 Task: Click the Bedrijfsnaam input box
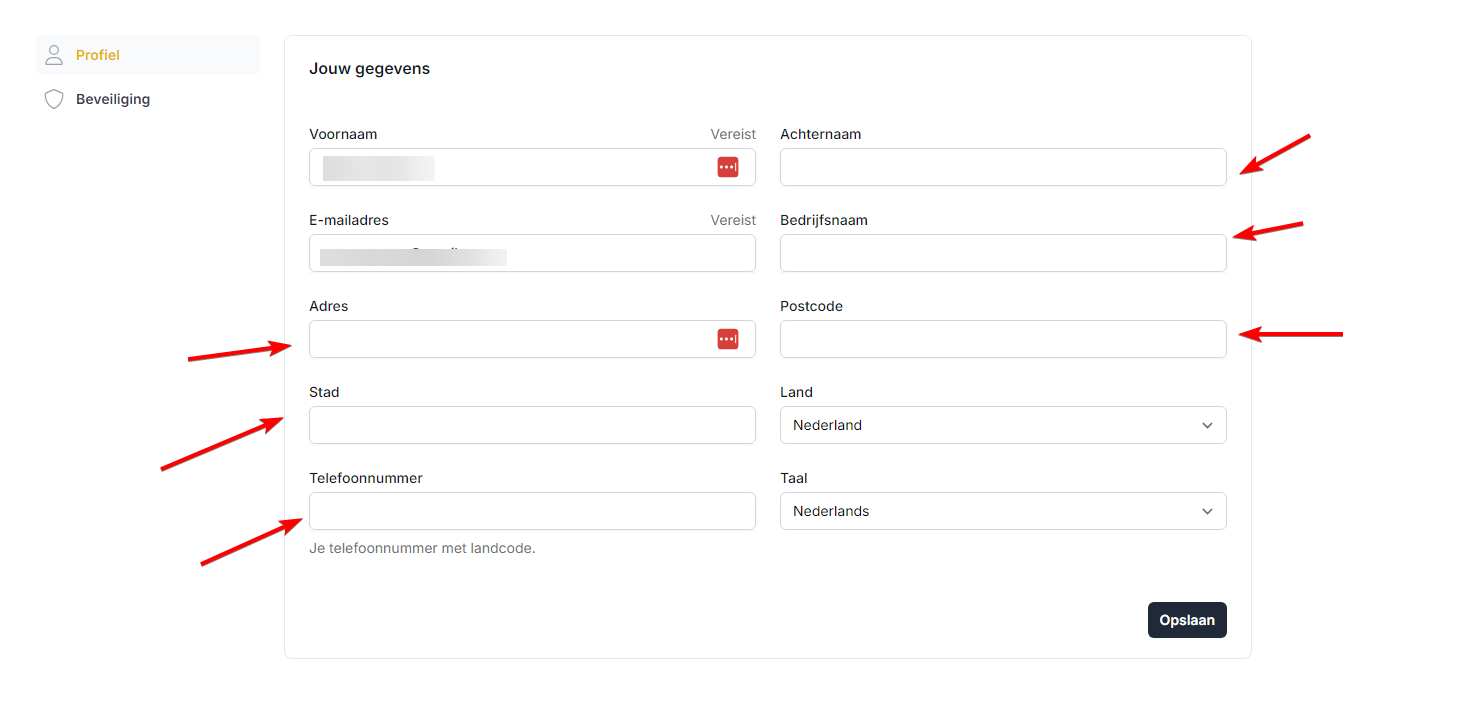1002,253
